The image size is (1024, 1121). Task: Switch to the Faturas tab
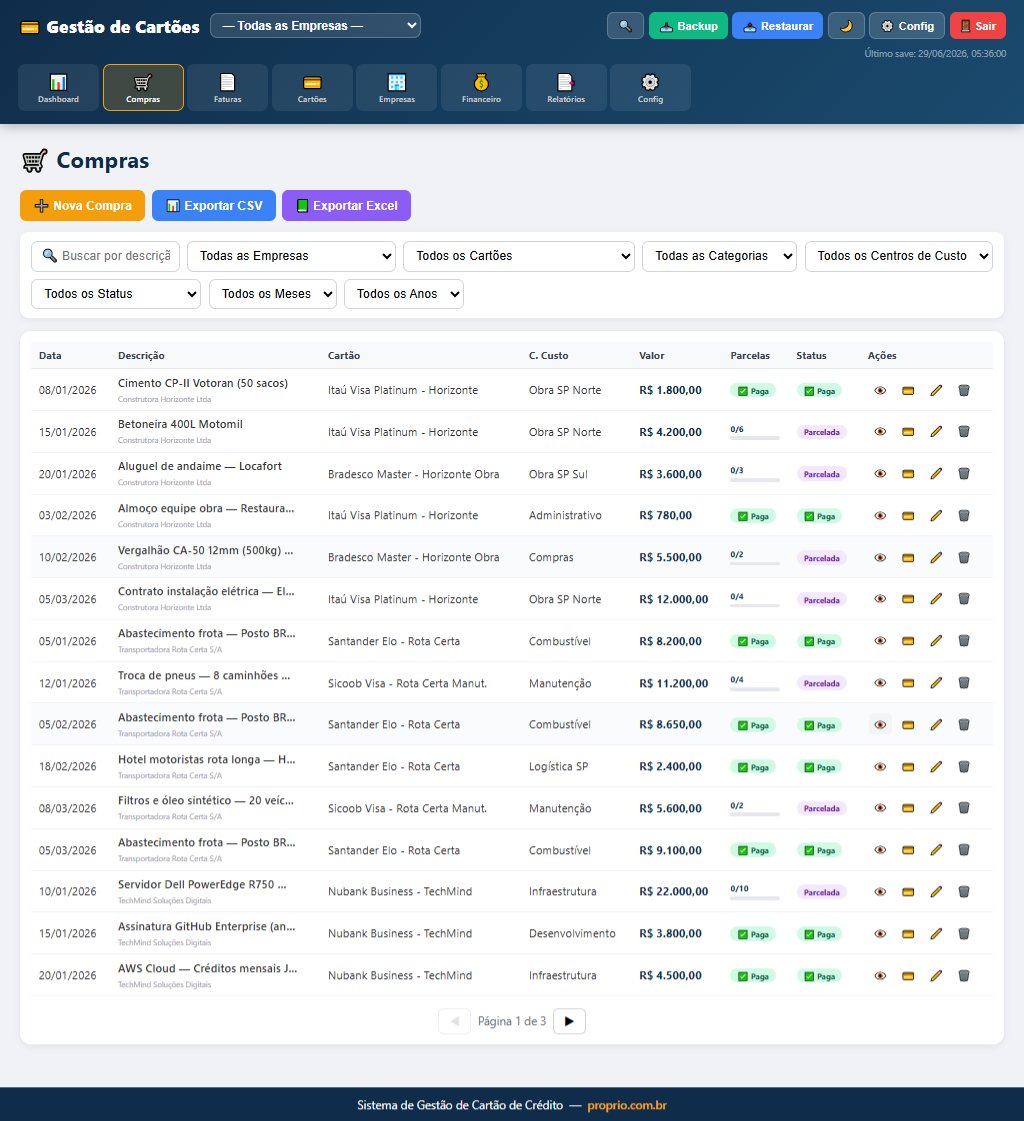(227, 88)
